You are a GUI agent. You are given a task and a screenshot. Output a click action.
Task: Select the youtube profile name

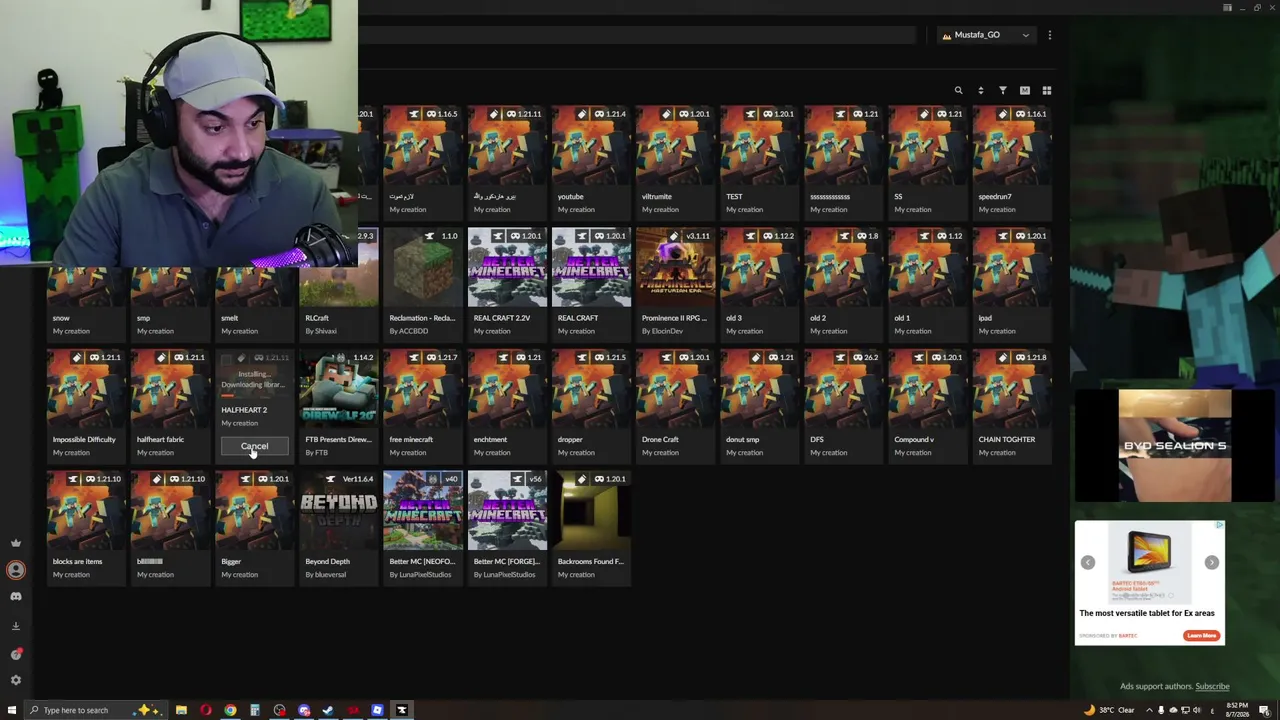(x=570, y=197)
